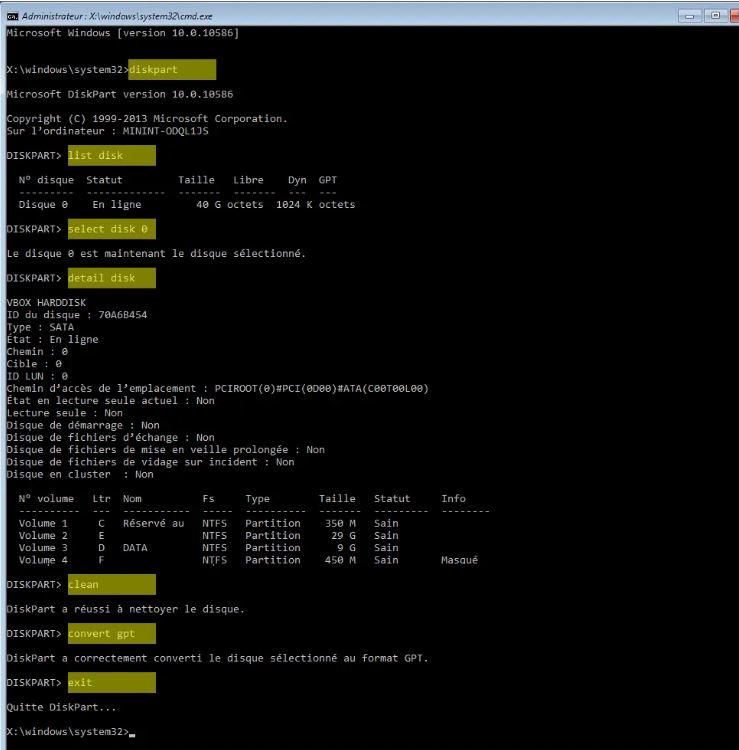The image size is (739, 750).
Task: Click the final X:\windows\system32> prompt cursor
Action: pos(132,734)
